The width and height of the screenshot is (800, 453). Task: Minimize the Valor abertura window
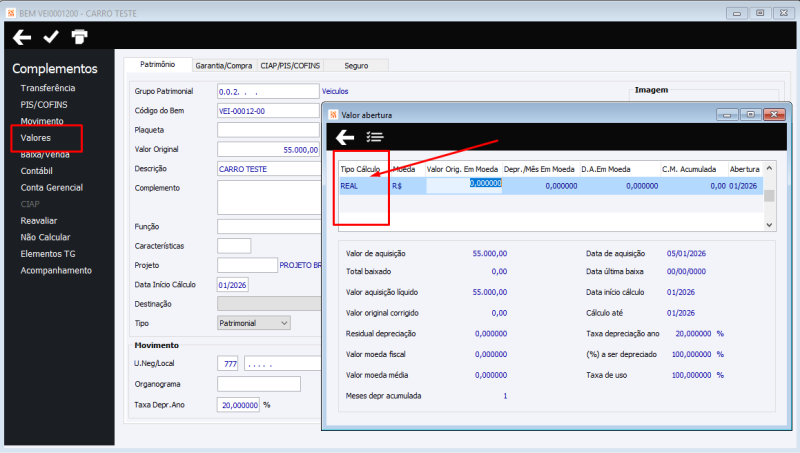click(x=727, y=115)
